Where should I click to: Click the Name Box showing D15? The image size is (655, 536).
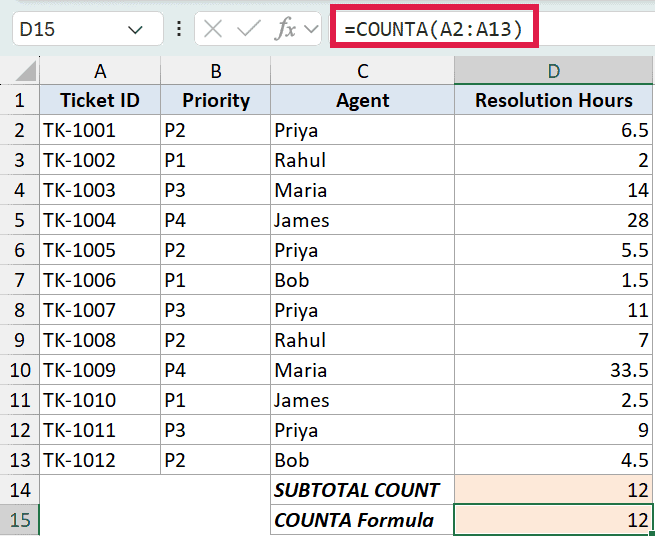(x=88, y=29)
